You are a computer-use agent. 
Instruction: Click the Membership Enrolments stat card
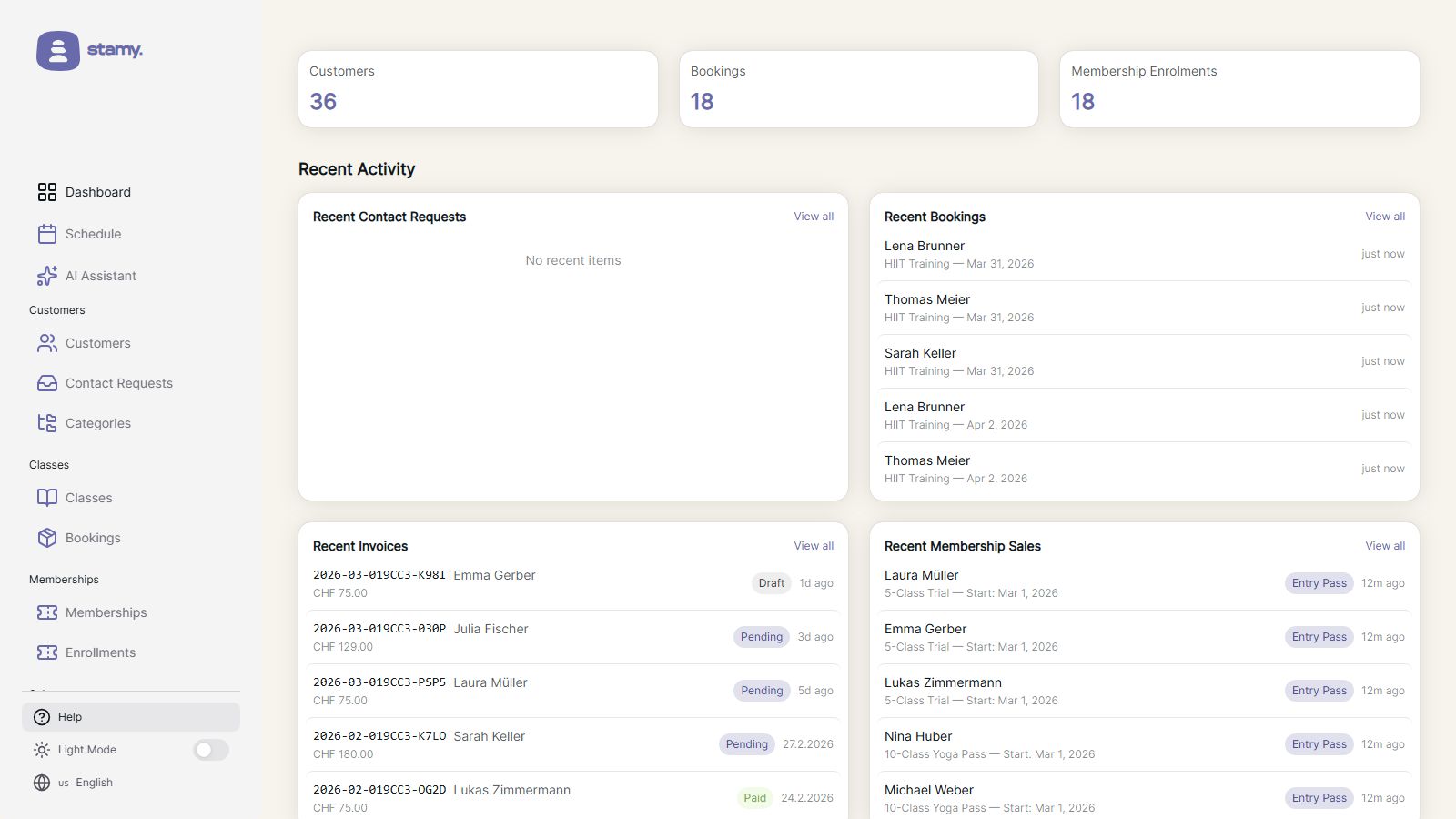pyautogui.click(x=1239, y=89)
